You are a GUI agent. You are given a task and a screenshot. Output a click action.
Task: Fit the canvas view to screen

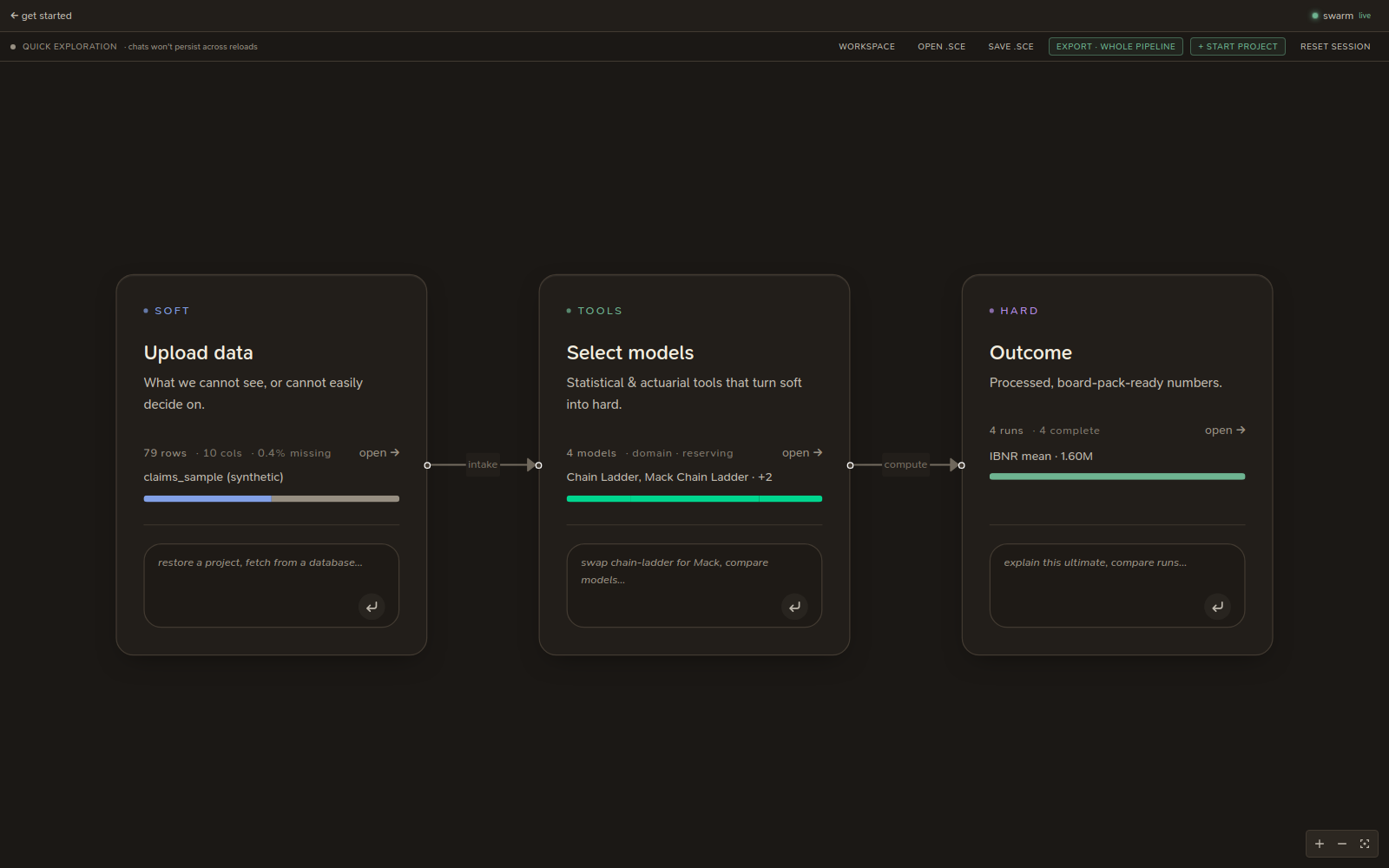click(x=1365, y=844)
